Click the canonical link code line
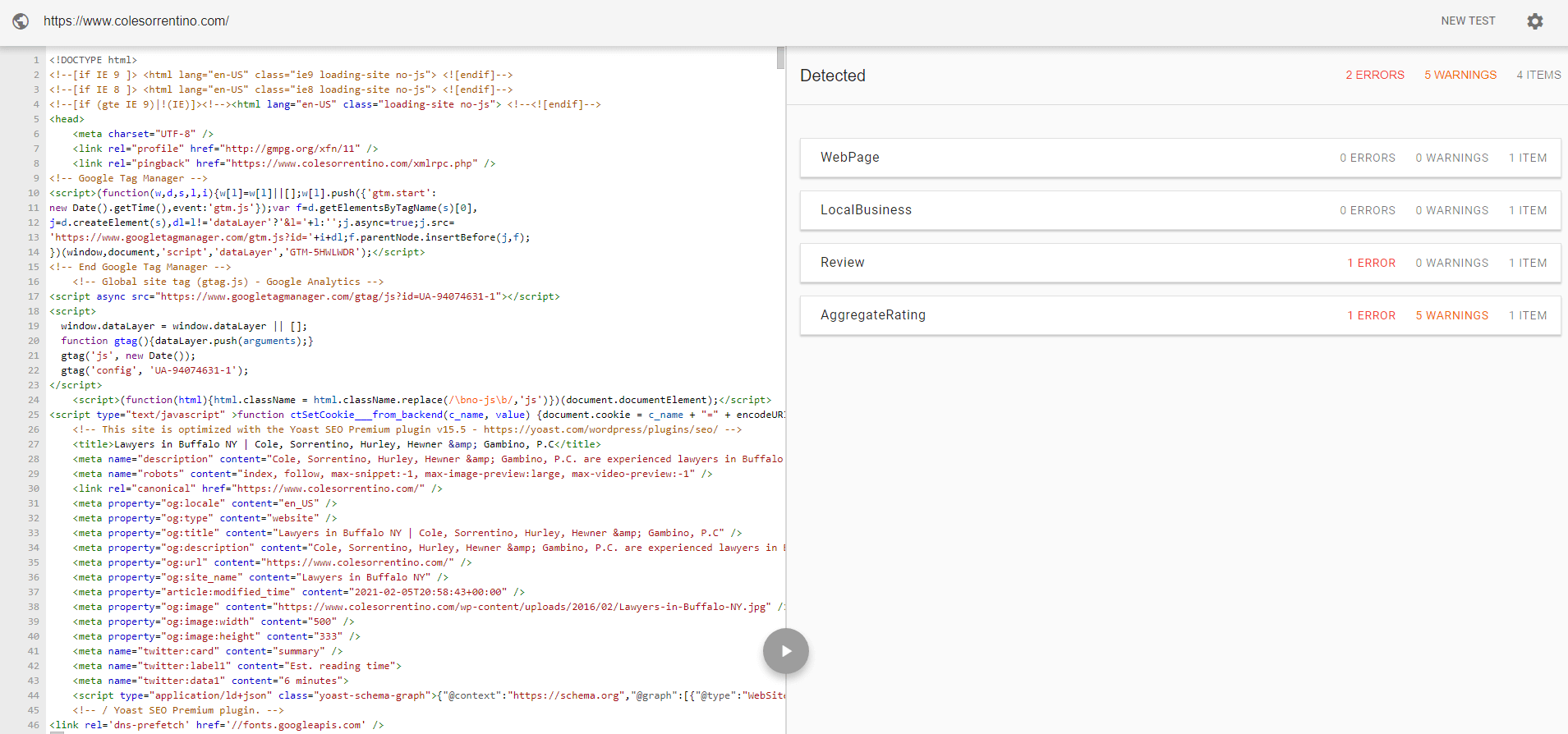Screen dimensions: 1568x734 [x=258, y=489]
